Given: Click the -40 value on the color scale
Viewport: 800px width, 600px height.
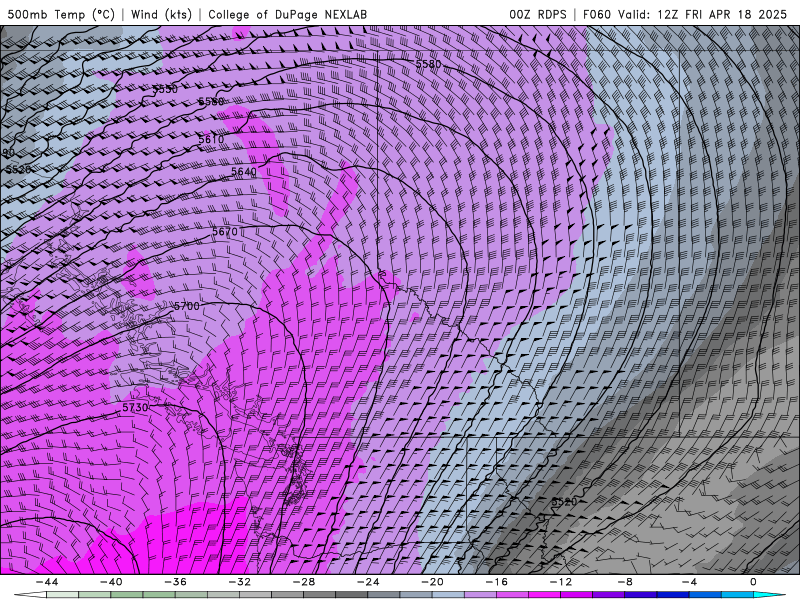Looking at the screenshot, I should tap(111, 582).
